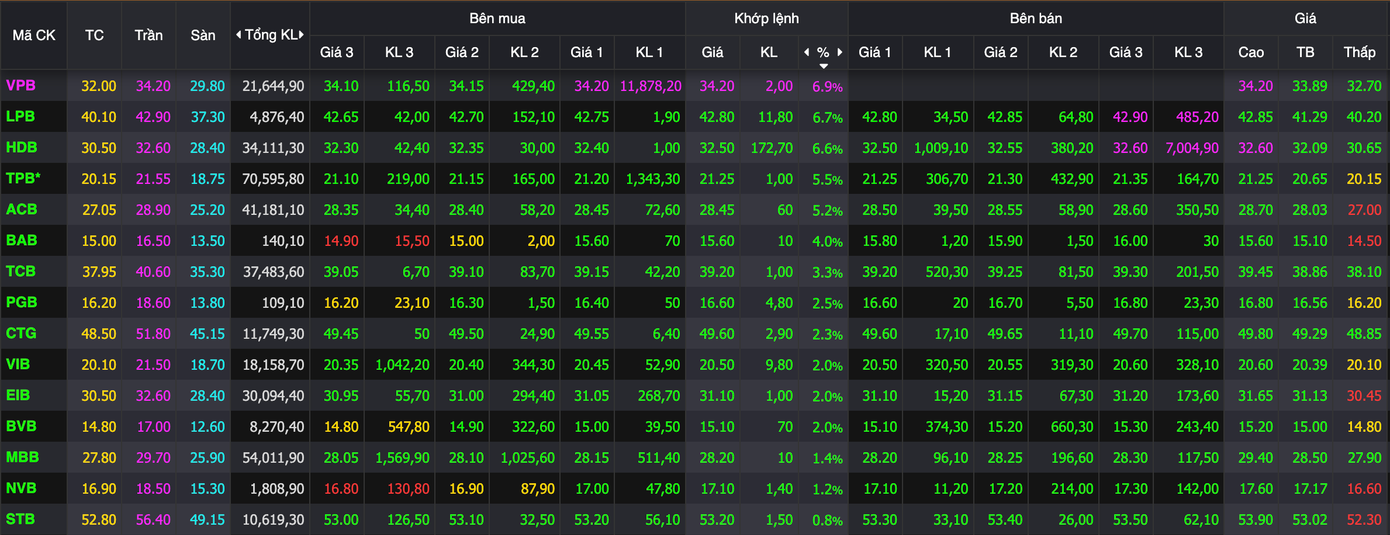Click right arrow beside Tổng KL header
Screen dimensions: 1390x535
pos(301,35)
